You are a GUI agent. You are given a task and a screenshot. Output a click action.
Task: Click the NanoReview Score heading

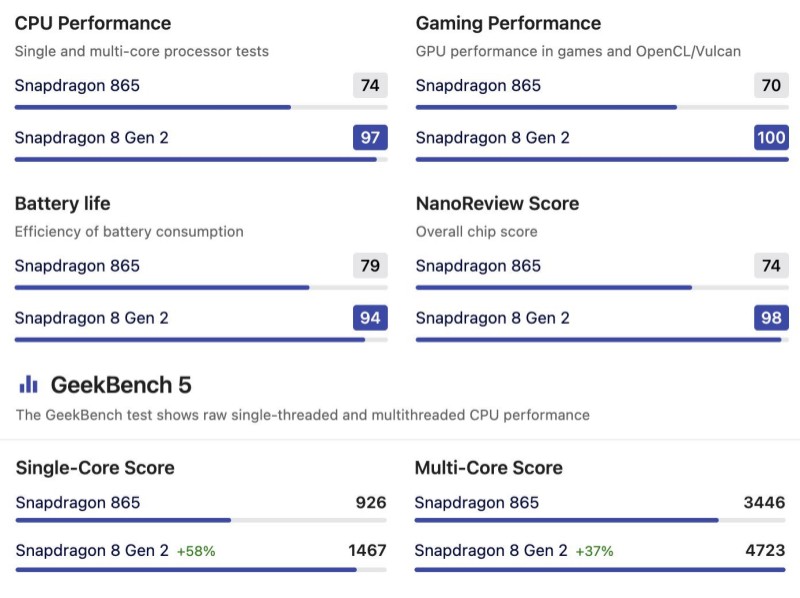(x=497, y=203)
